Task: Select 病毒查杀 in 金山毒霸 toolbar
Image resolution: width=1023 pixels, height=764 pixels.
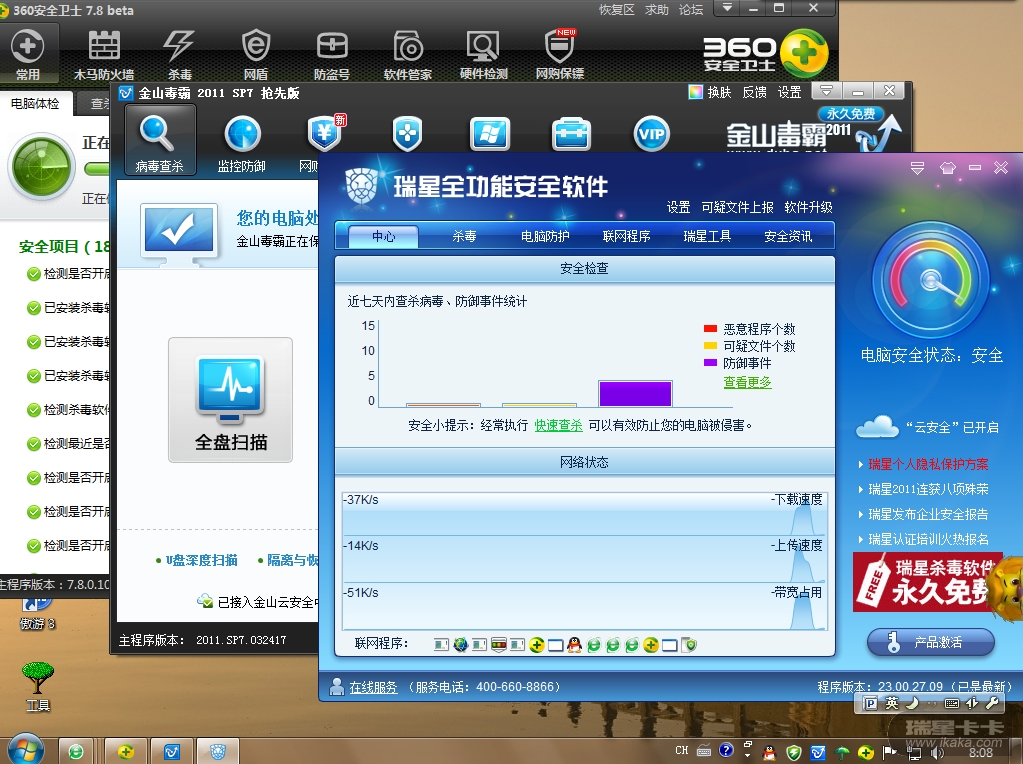Action: point(159,141)
